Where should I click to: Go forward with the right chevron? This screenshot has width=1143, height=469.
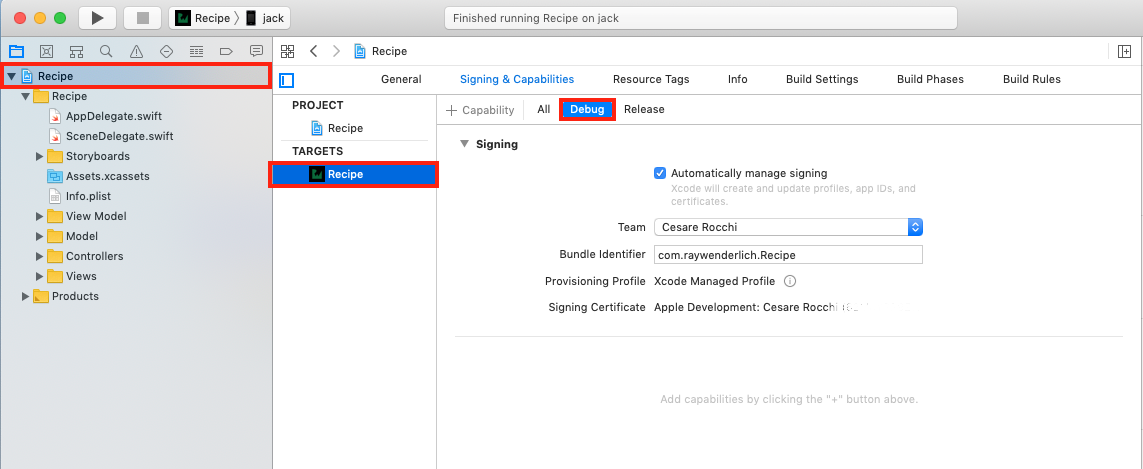pyautogui.click(x=336, y=51)
